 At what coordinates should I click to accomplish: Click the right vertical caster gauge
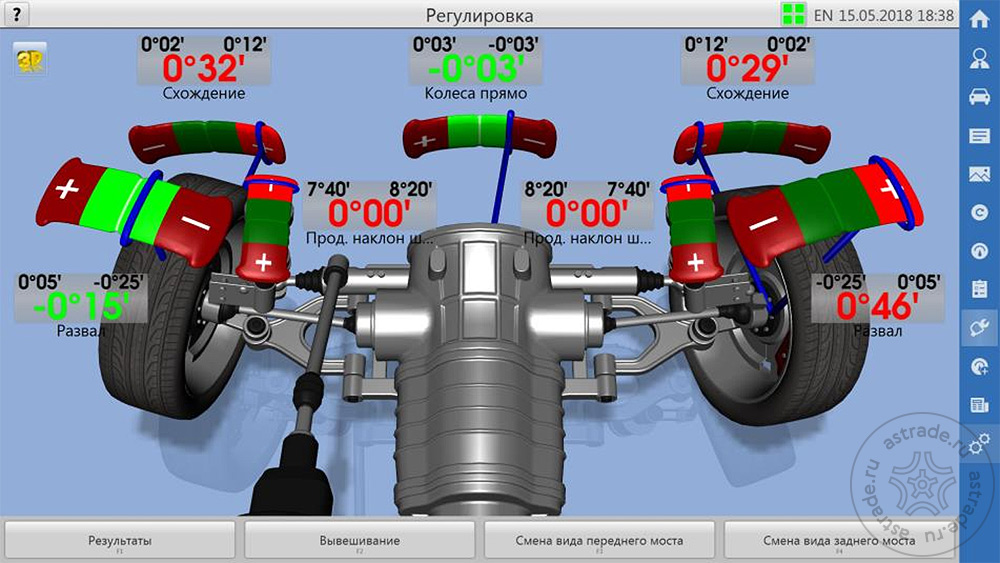click(691, 227)
